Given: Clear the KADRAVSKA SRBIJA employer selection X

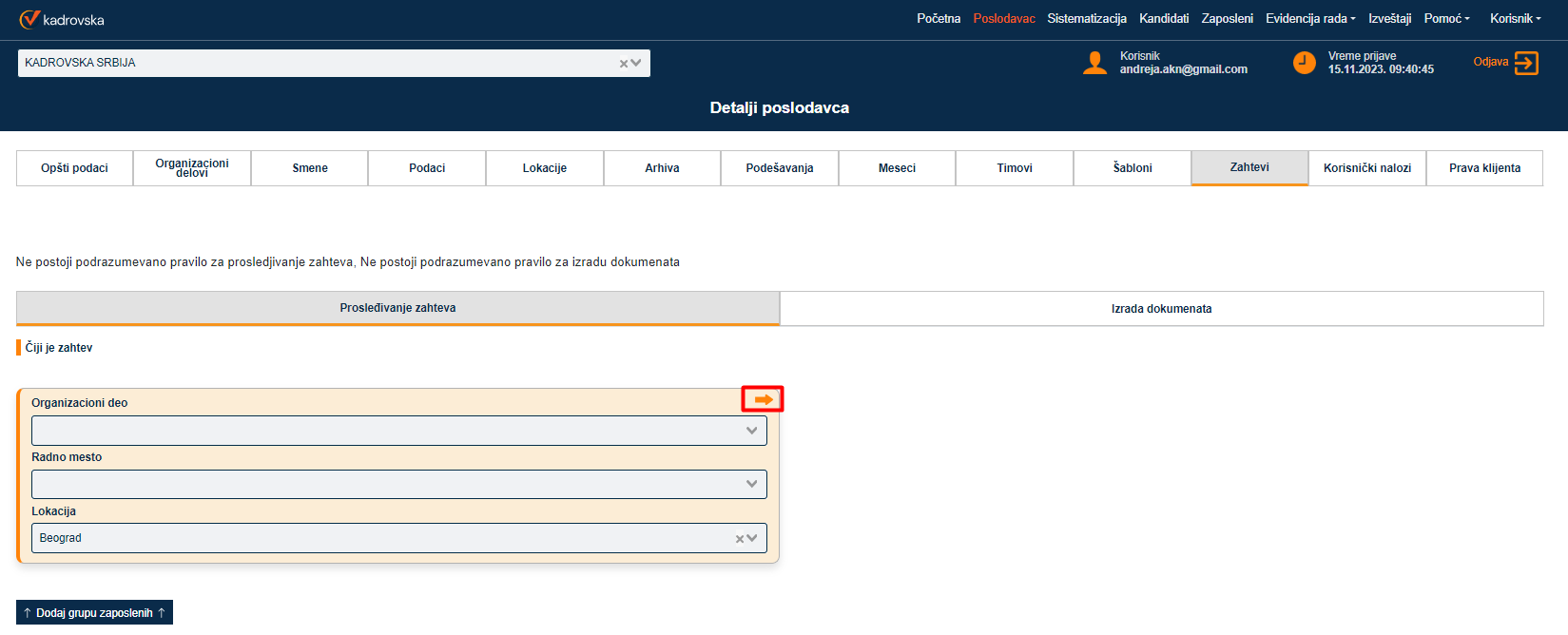Looking at the screenshot, I should coord(624,64).
